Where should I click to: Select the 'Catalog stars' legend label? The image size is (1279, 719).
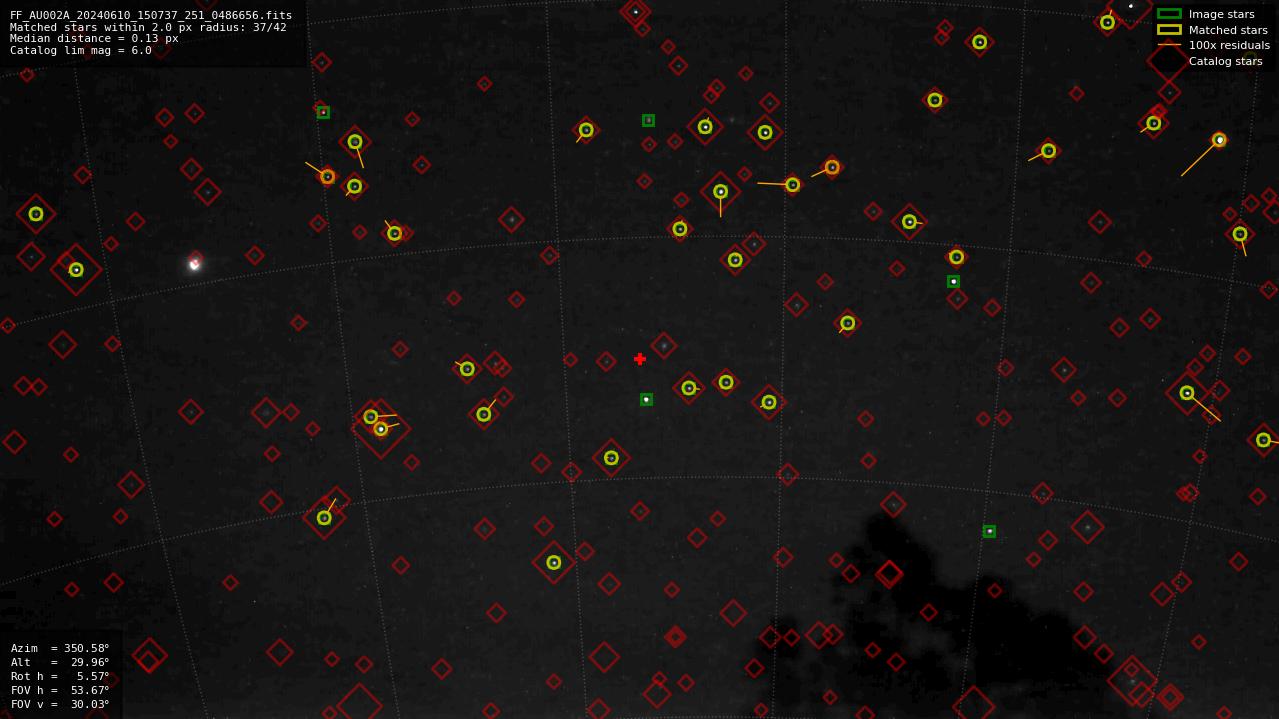coord(1225,61)
